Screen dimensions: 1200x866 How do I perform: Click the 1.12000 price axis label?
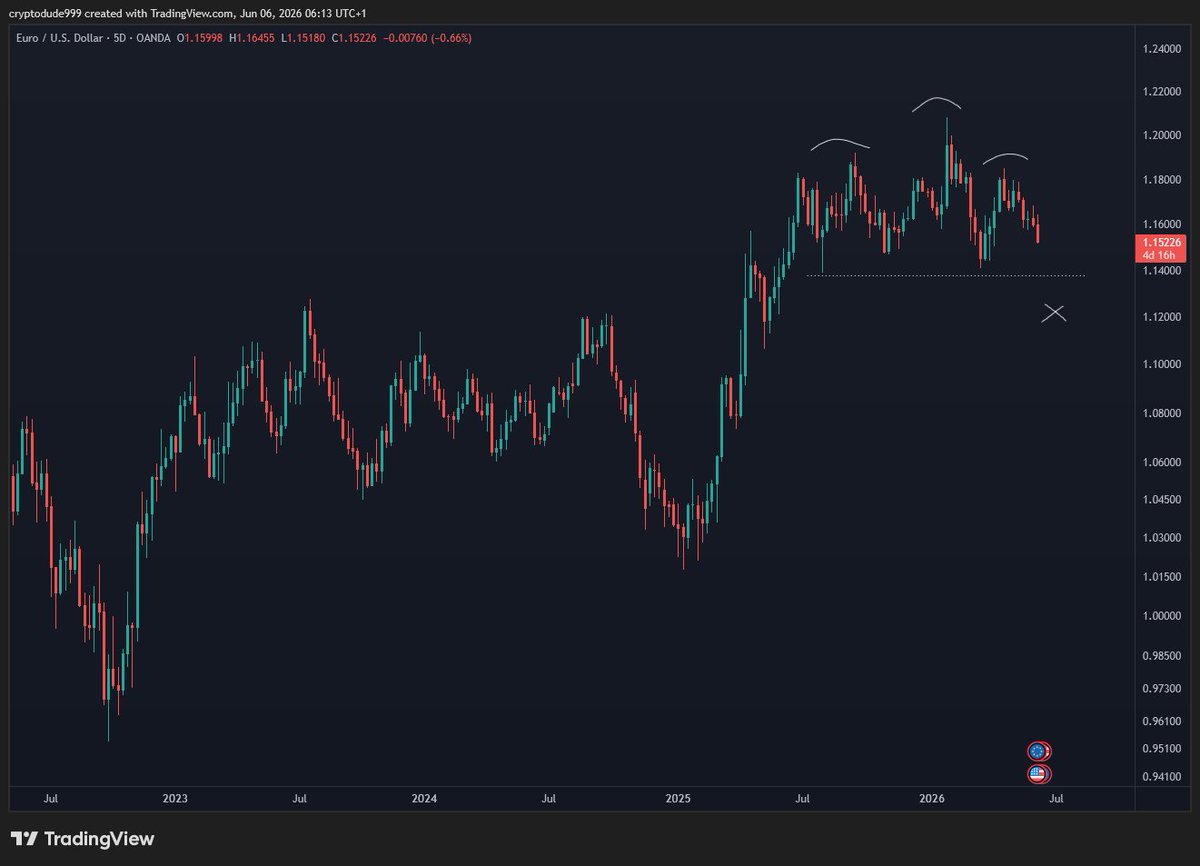[1162, 317]
